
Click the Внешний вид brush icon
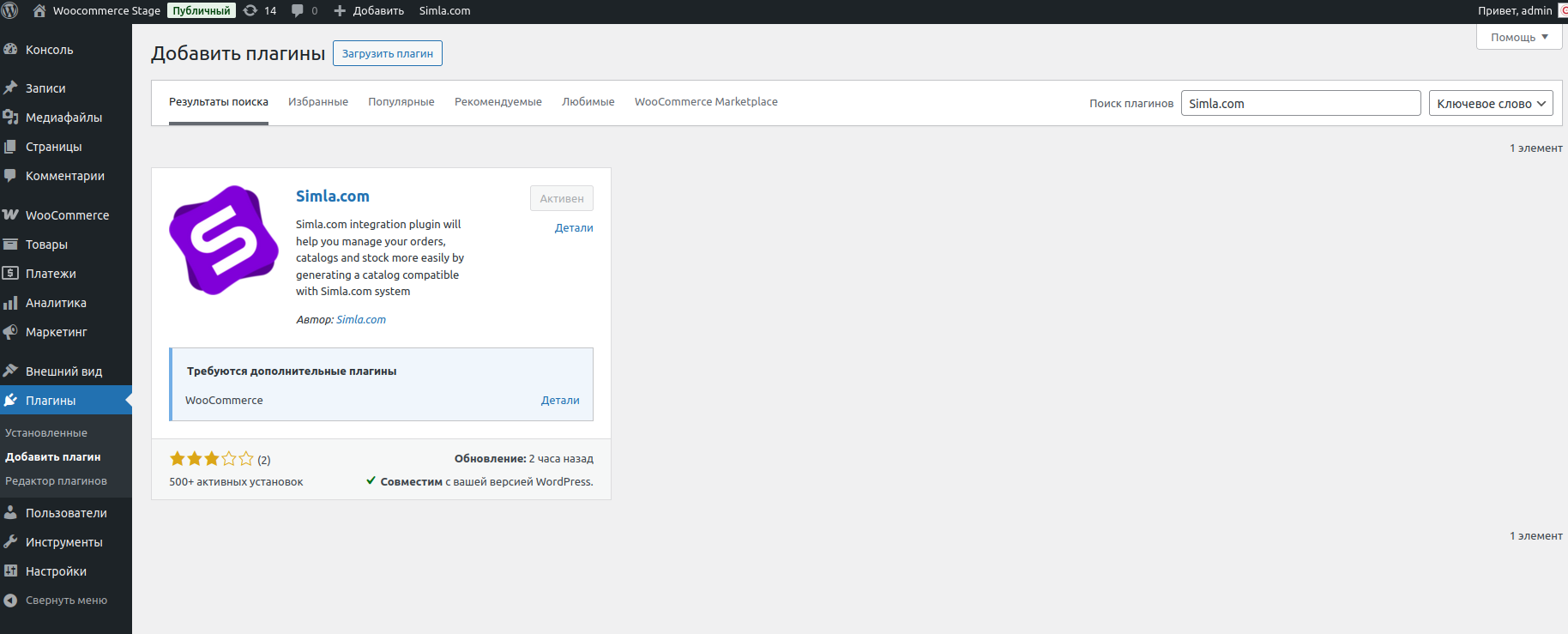pyautogui.click(x=10, y=371)
